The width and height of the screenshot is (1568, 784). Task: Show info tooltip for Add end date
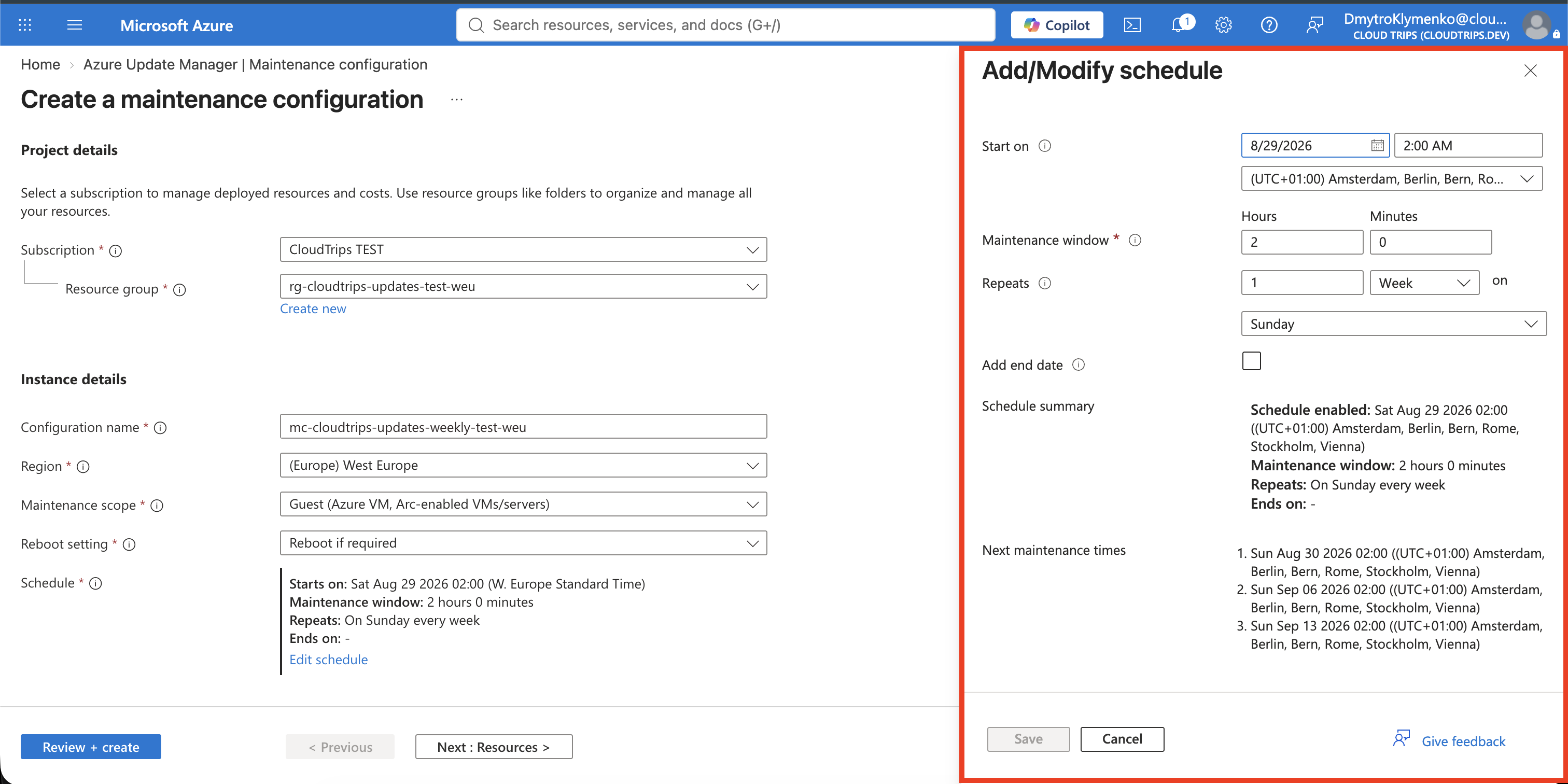[x=1078, y=365]
